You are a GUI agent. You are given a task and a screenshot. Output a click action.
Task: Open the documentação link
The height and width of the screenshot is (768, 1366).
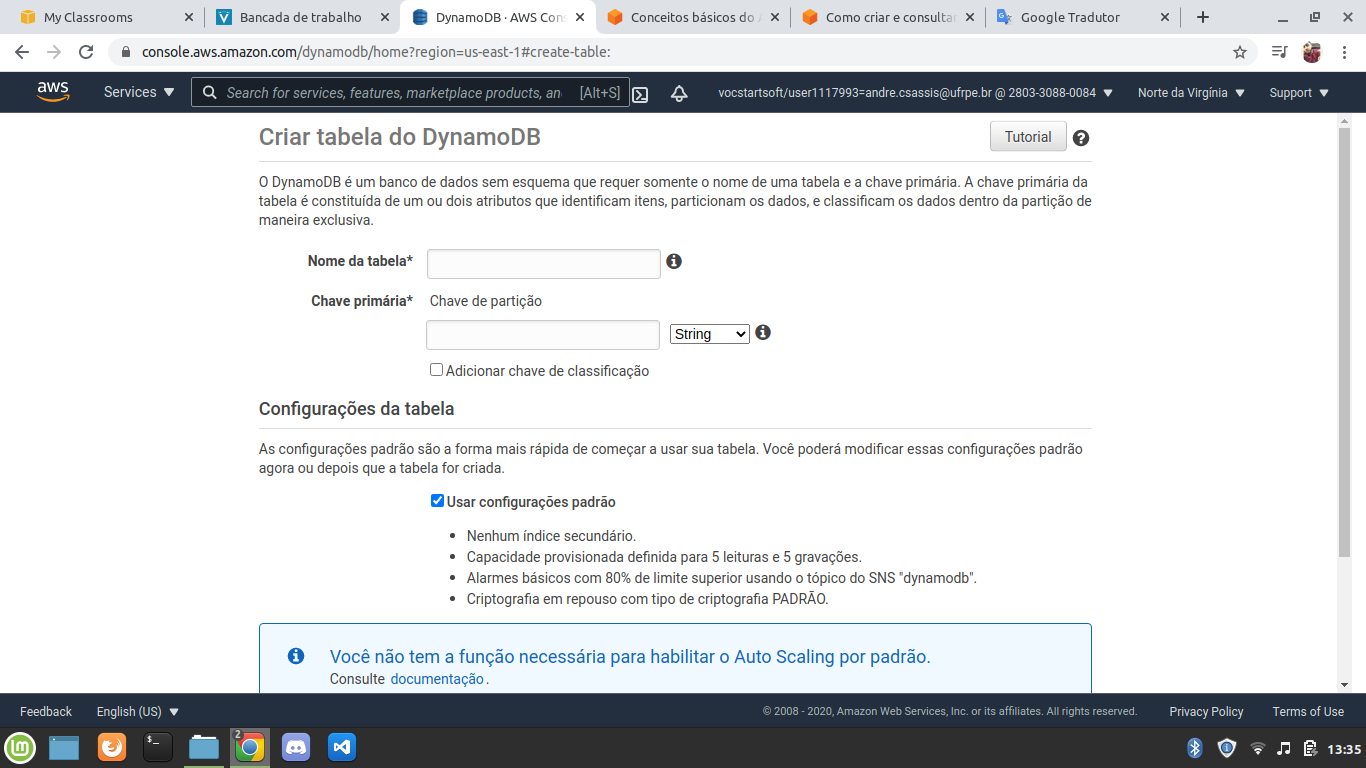tap(437, 679)
